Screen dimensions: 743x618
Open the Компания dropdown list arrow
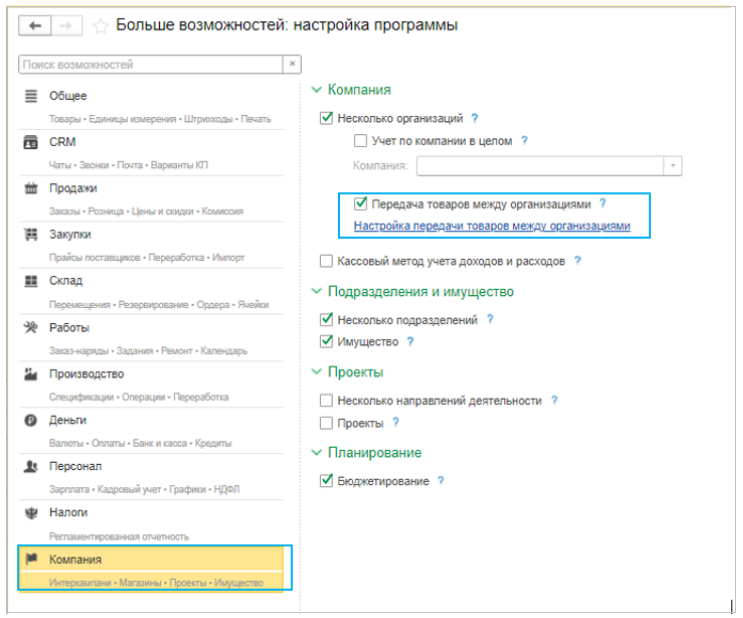pos(674,166)
